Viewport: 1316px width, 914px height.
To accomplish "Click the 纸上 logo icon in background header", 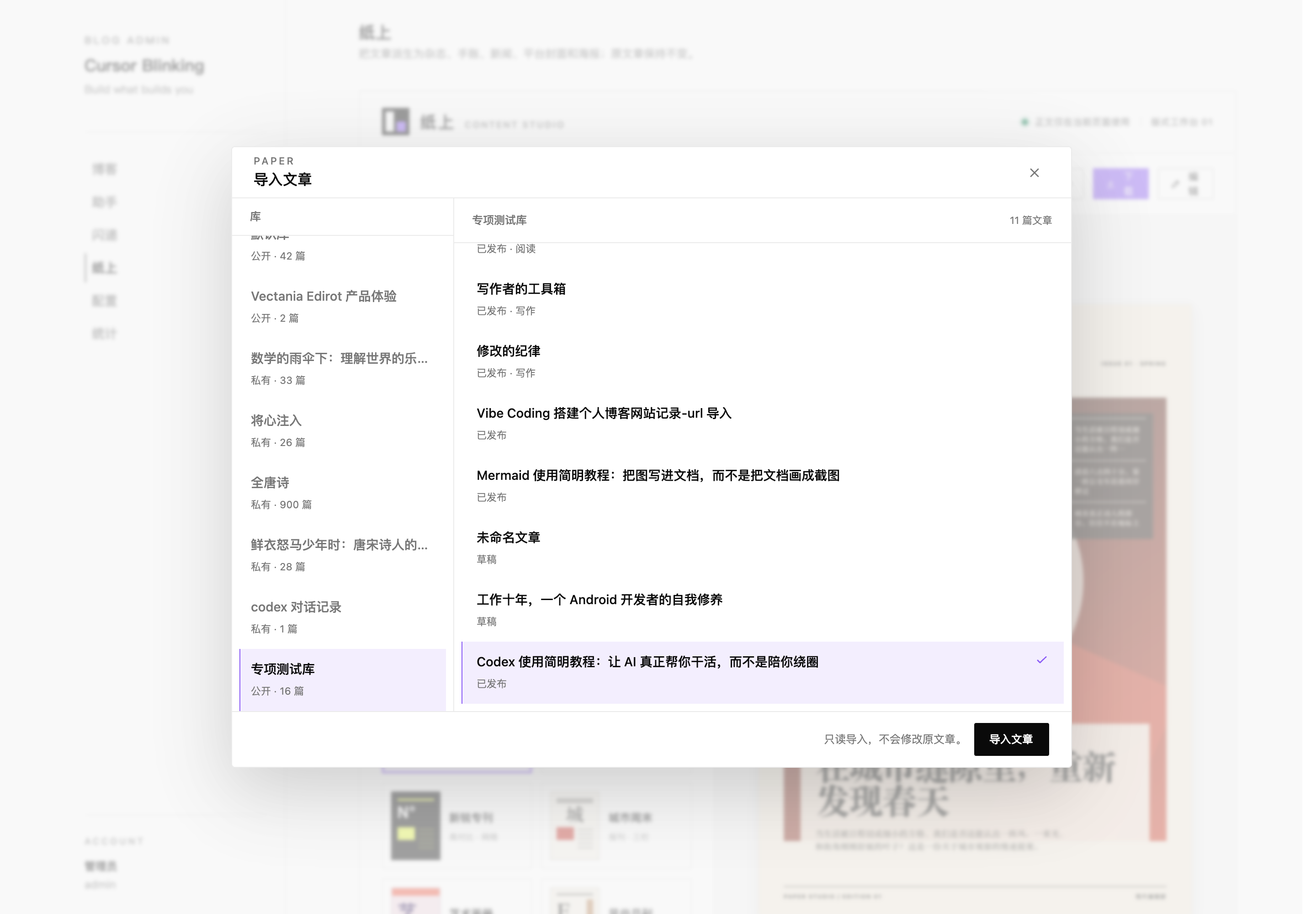I will [395, 122].
